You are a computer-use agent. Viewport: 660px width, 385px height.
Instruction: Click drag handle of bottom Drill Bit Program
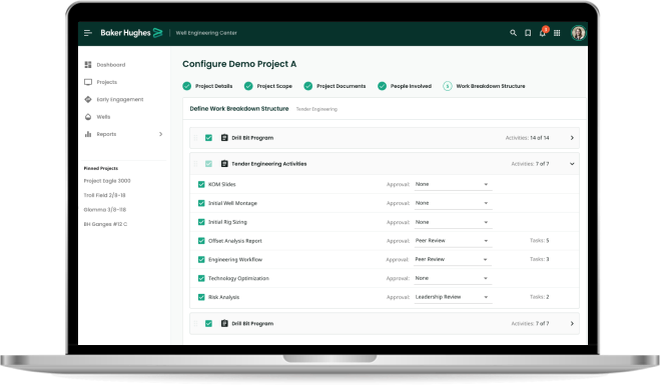pos(196,323)
